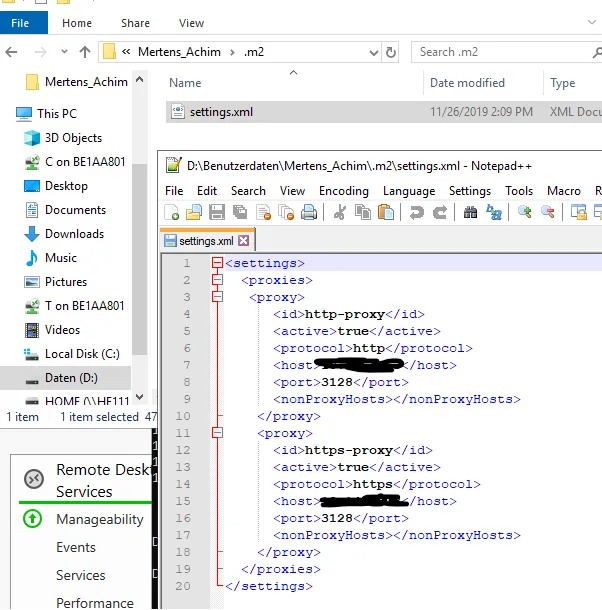
Task: Click the Print icon in Notepad++
Action: [309, 212]
